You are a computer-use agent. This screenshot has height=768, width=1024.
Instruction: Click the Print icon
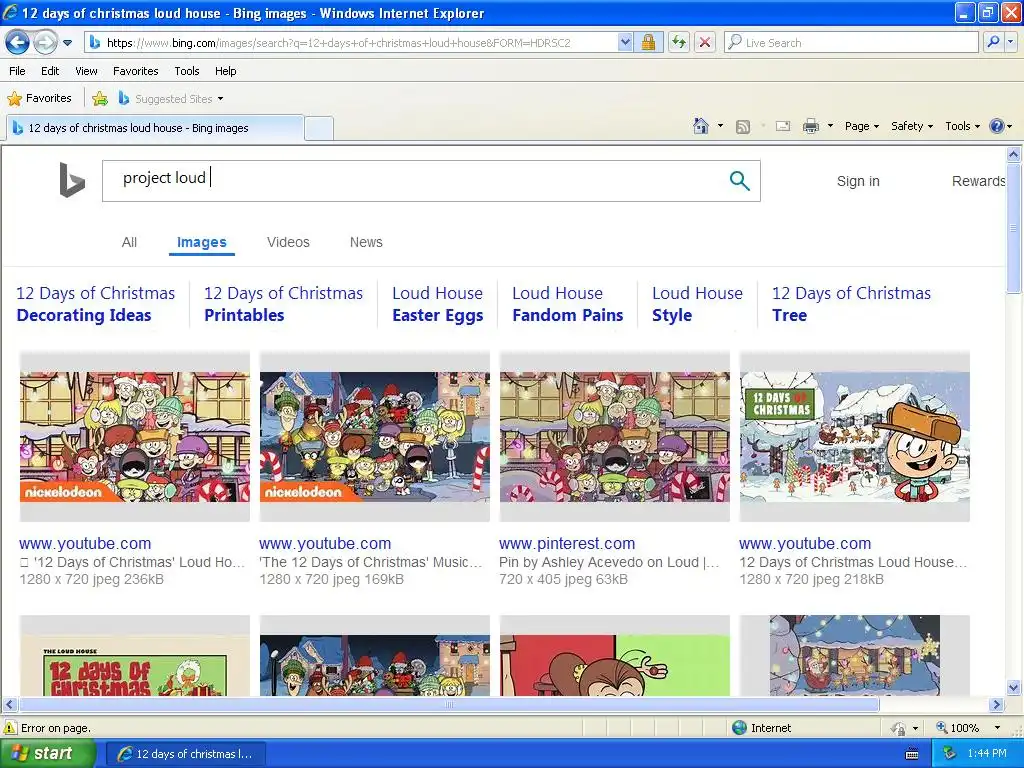pos(810,127)
